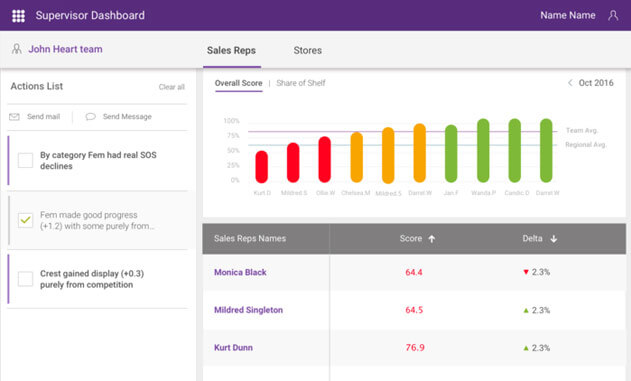This screenshot has height=381, width=631.
Task: Sort by Delta using the down arrow
Action: pyautogui.click(x=554, y=239)
